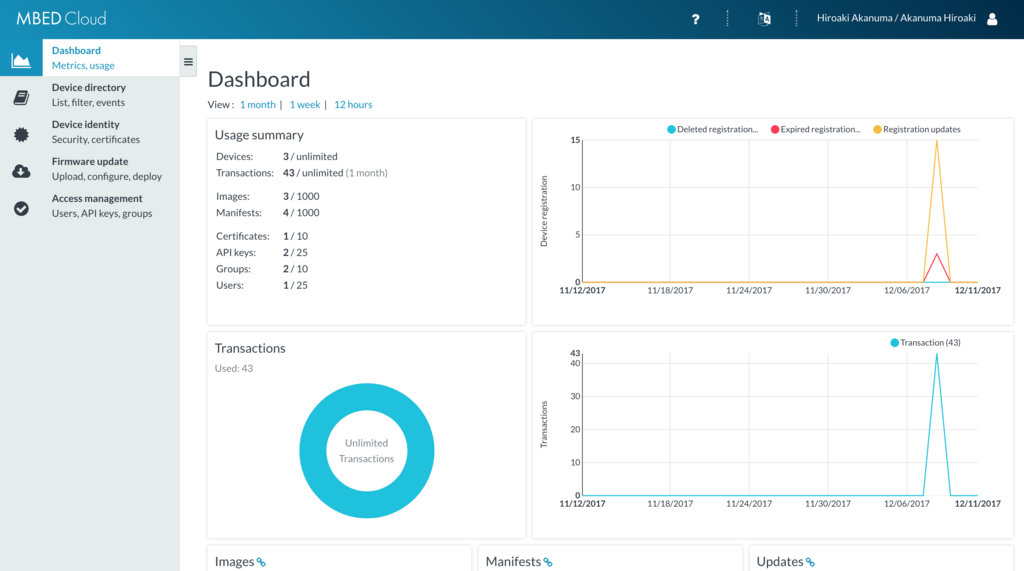
Task: Switch view to 1 week
Action: tap(305, 105)
